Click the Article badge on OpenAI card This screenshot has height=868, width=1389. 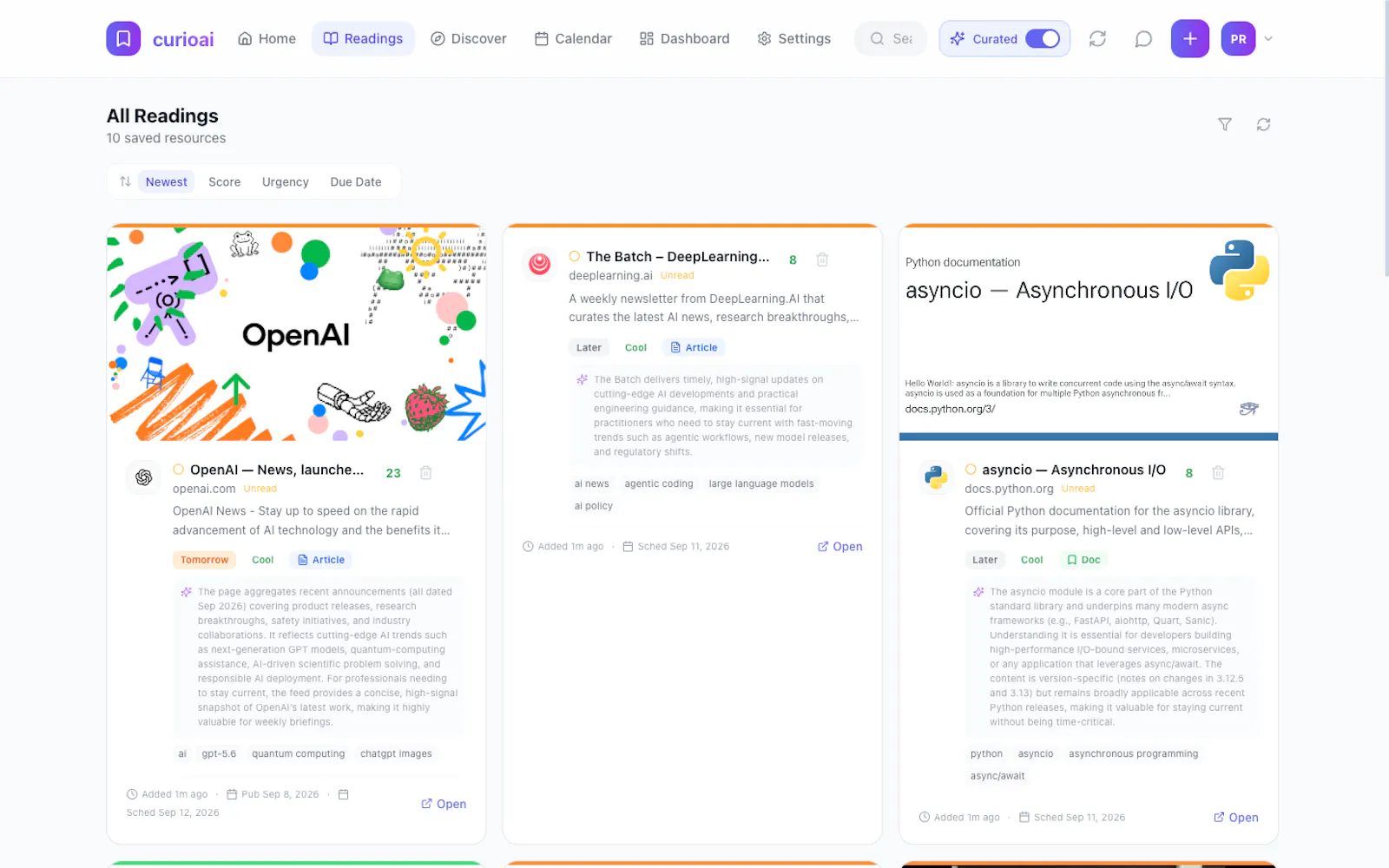click(321, 560)
